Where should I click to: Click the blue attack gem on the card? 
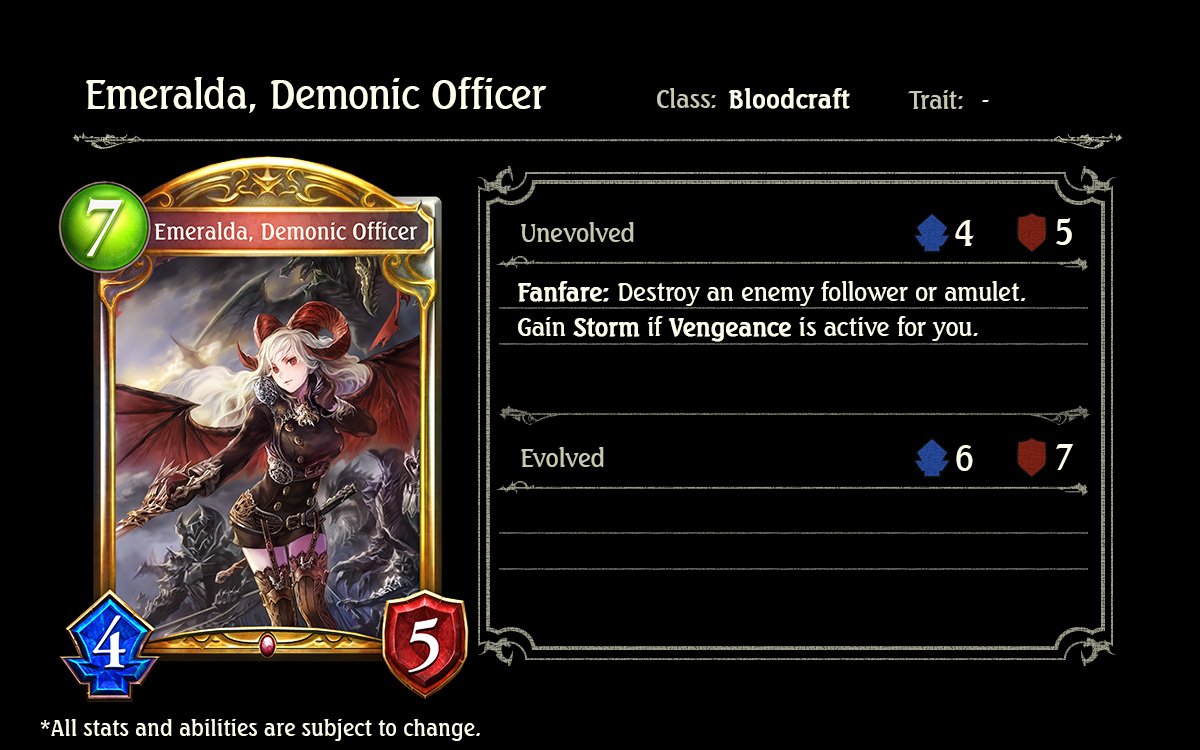(109, 646)
